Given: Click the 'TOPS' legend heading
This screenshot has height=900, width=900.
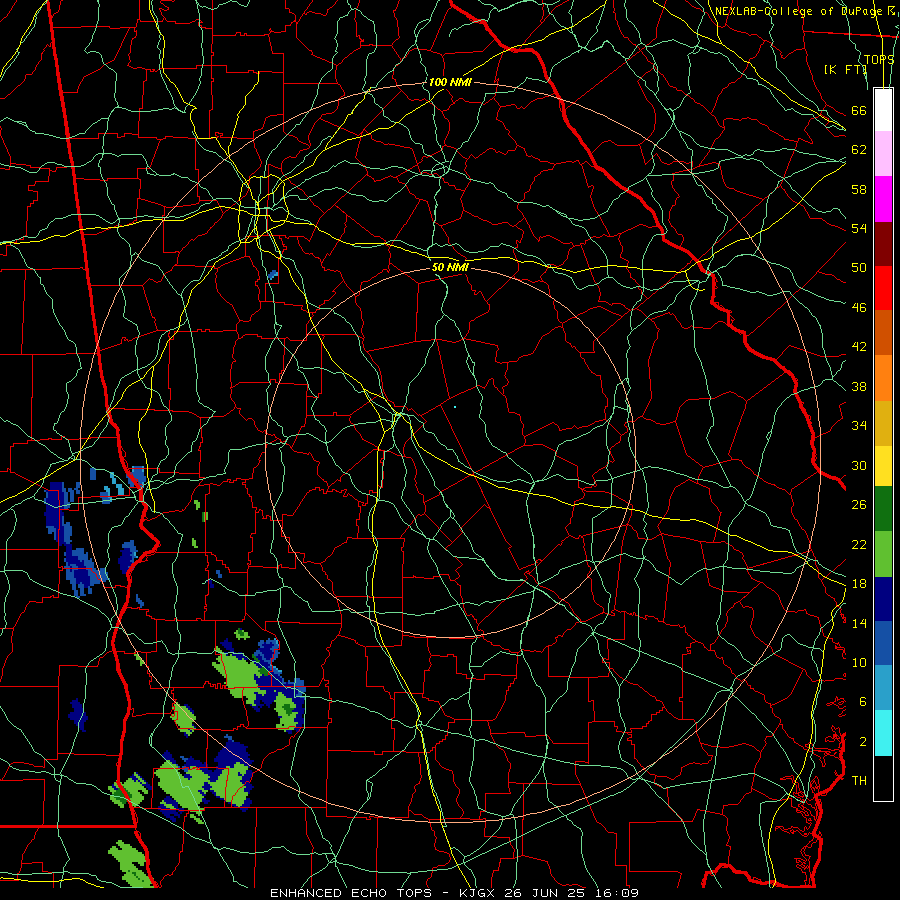Looking at the screenshot, I should click(879, 60).
